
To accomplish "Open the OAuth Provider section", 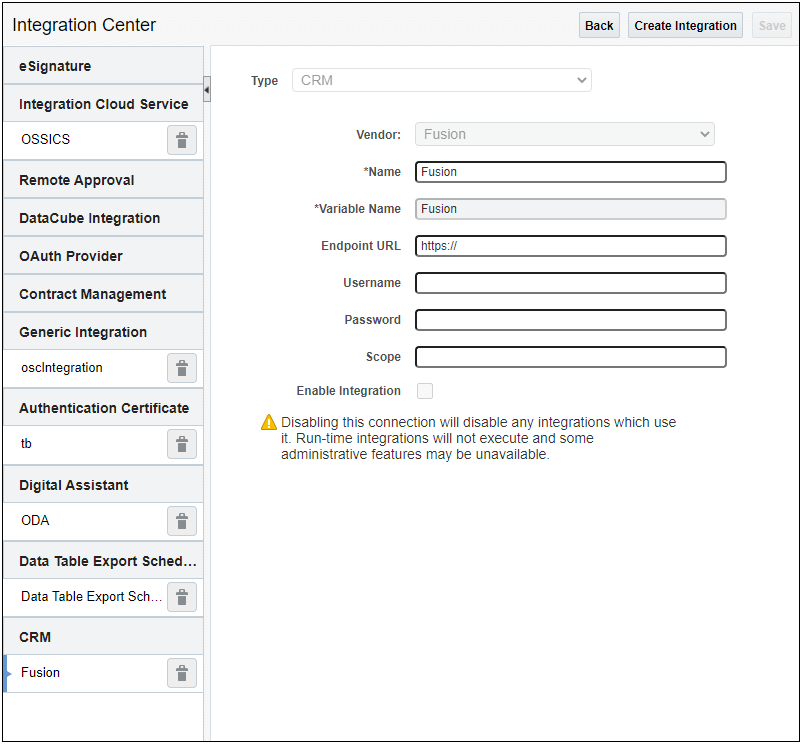I will [71, 256].
